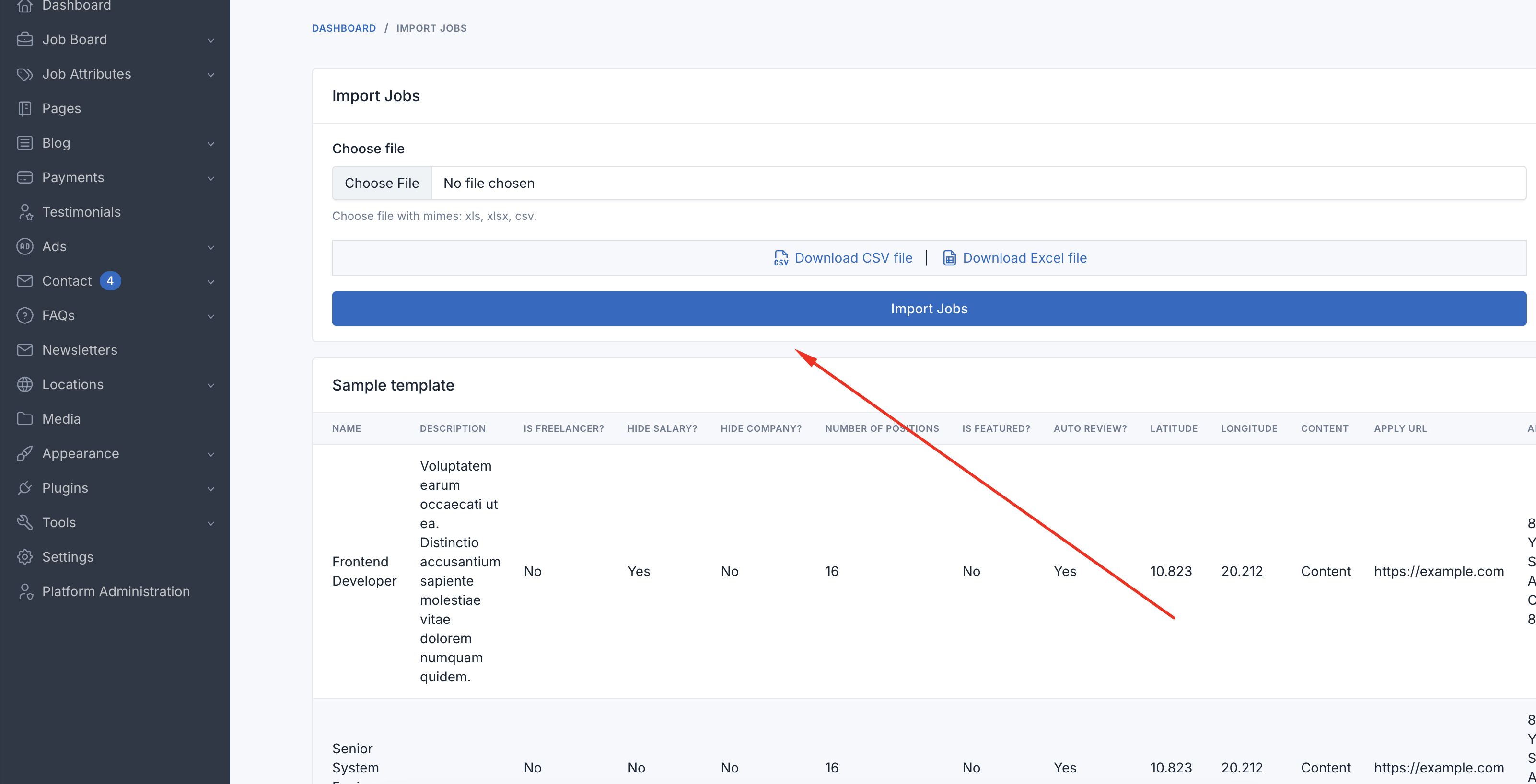Click the IMPORT JOBS breadcrumb text

[432, 28]
